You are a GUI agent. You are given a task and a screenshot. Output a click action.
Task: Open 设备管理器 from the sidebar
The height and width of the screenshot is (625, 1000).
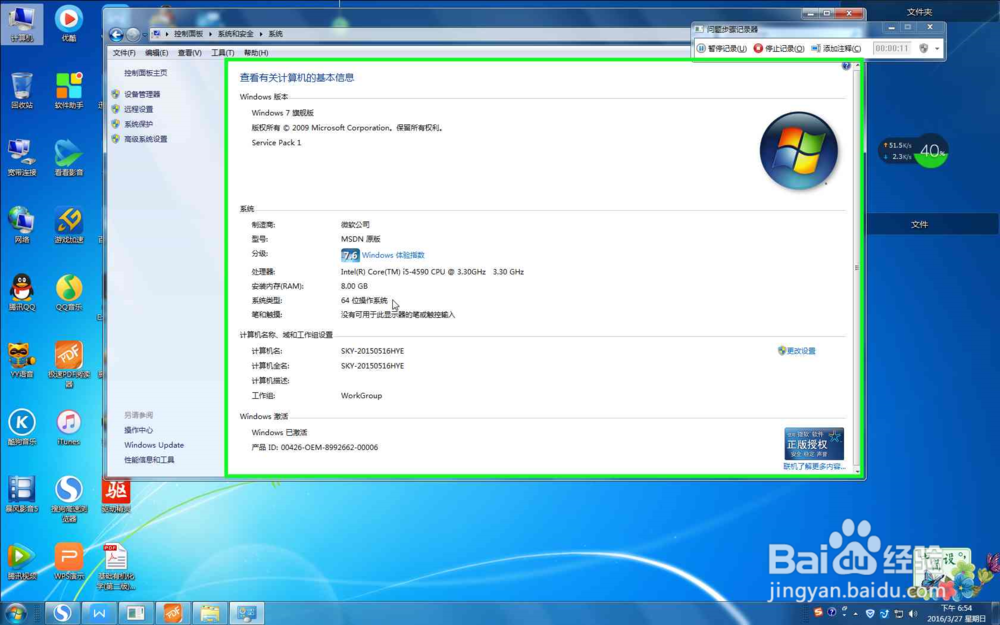point(142,94)
